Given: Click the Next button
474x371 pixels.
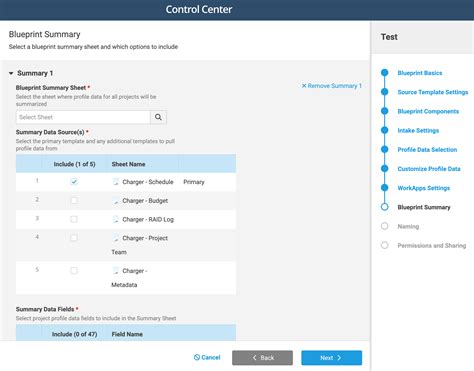Looking at the screenshot, I should [332, 358].
